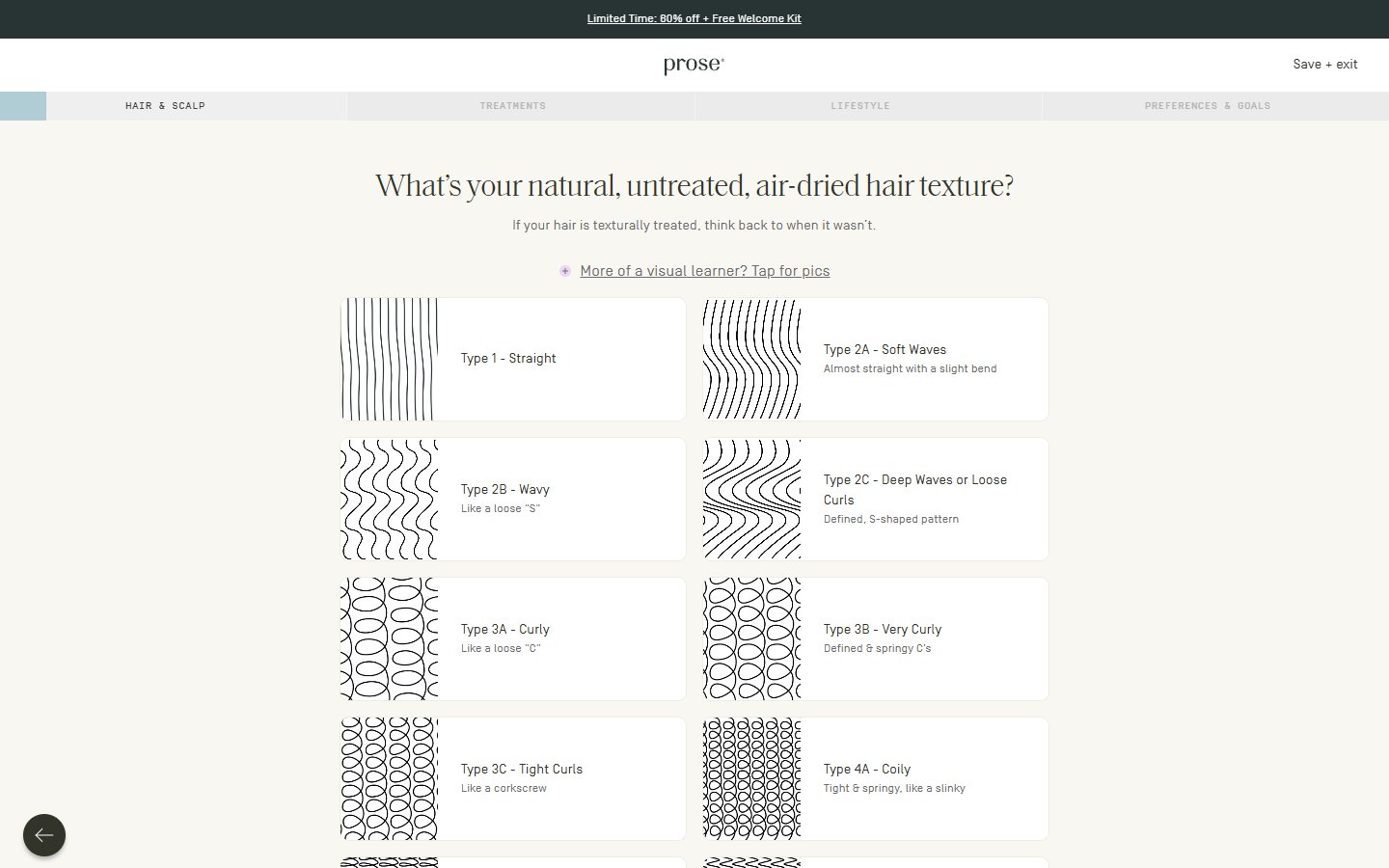Click 'Like a corkscrew' description

(x=504, y=788)
